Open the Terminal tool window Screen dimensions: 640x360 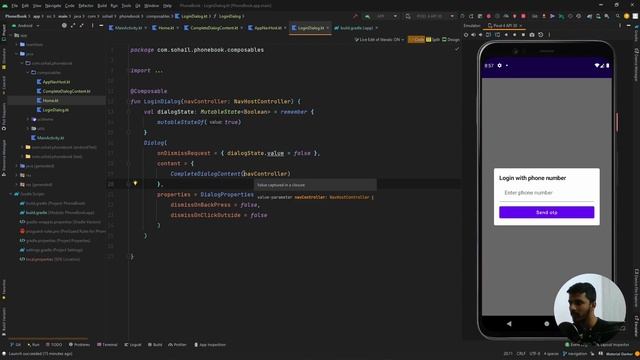coord(107,345)
